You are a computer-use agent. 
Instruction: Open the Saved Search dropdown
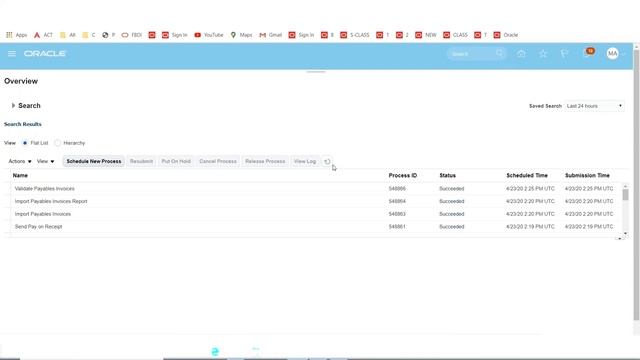click(x=594, y=106)
